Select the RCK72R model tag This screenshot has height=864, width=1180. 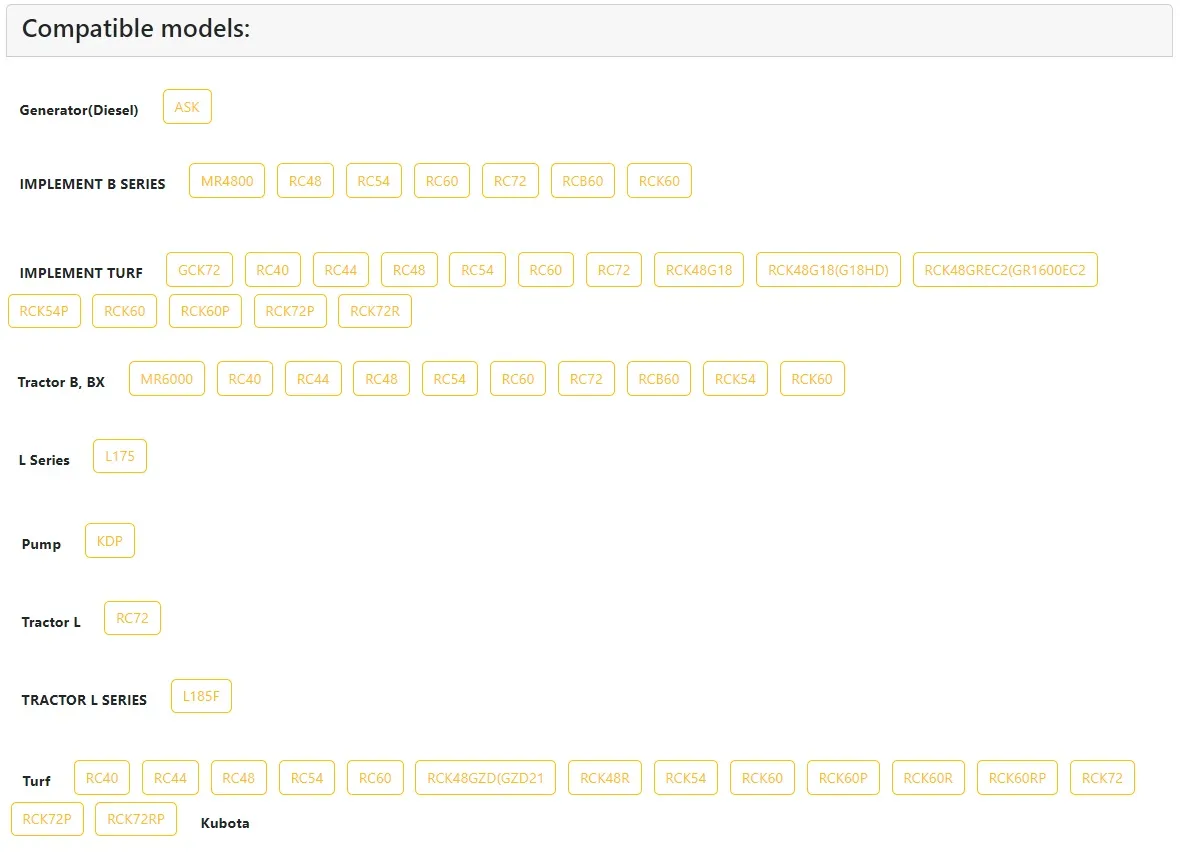tap(375, 311)
